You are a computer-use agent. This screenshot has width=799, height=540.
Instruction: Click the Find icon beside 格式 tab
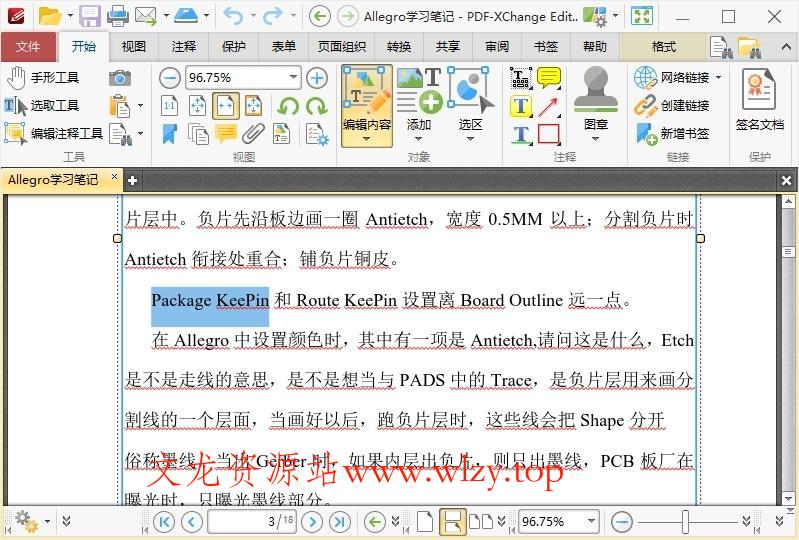(721, 47)
